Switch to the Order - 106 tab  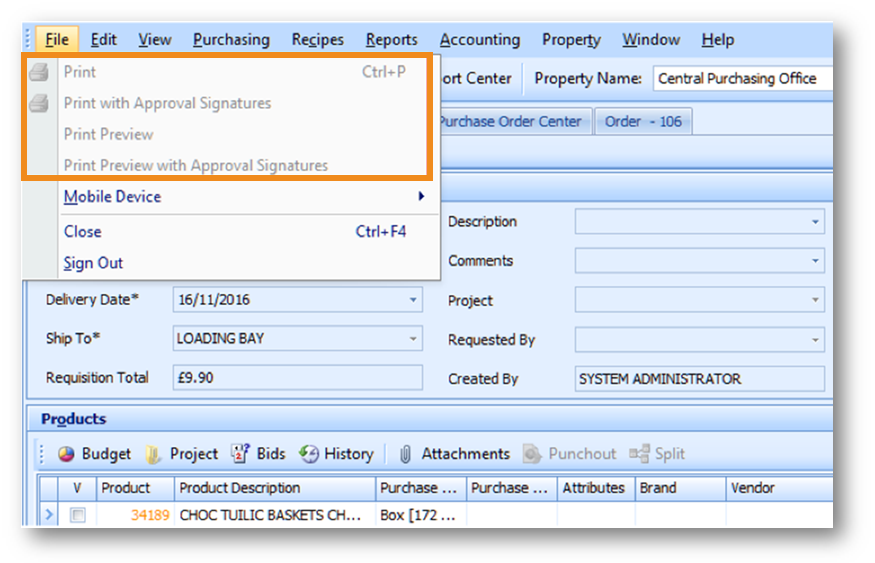click(x=643, y=121)
